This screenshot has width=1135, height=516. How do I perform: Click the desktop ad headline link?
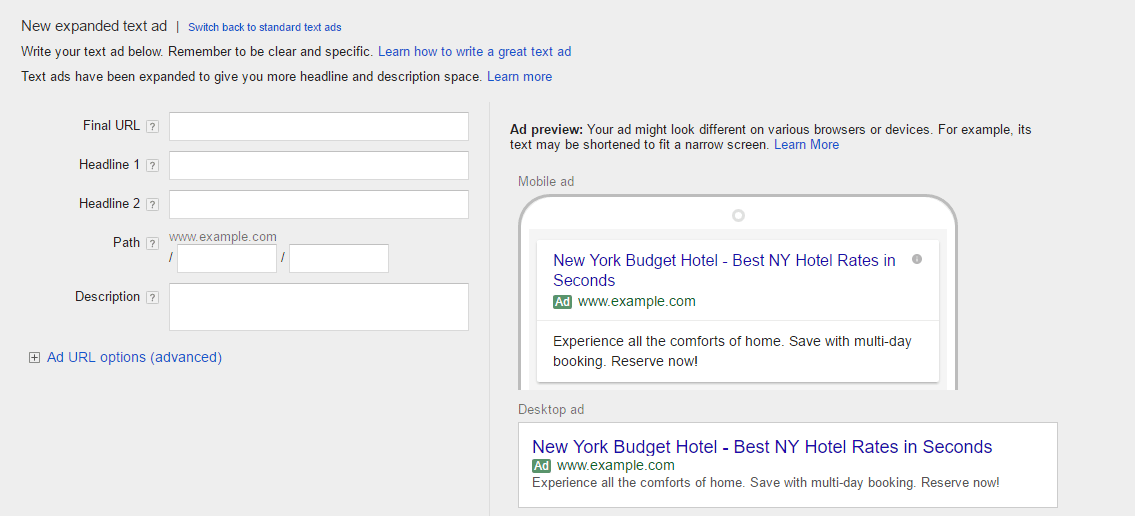click(x=761, y=447)
